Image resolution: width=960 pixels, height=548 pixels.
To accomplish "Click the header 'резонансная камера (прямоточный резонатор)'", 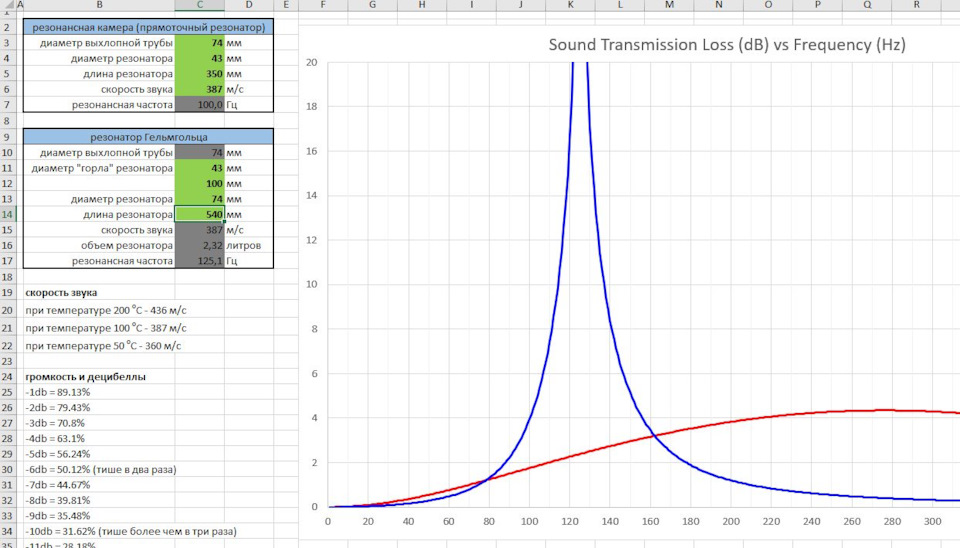I will tap(149, 28).
